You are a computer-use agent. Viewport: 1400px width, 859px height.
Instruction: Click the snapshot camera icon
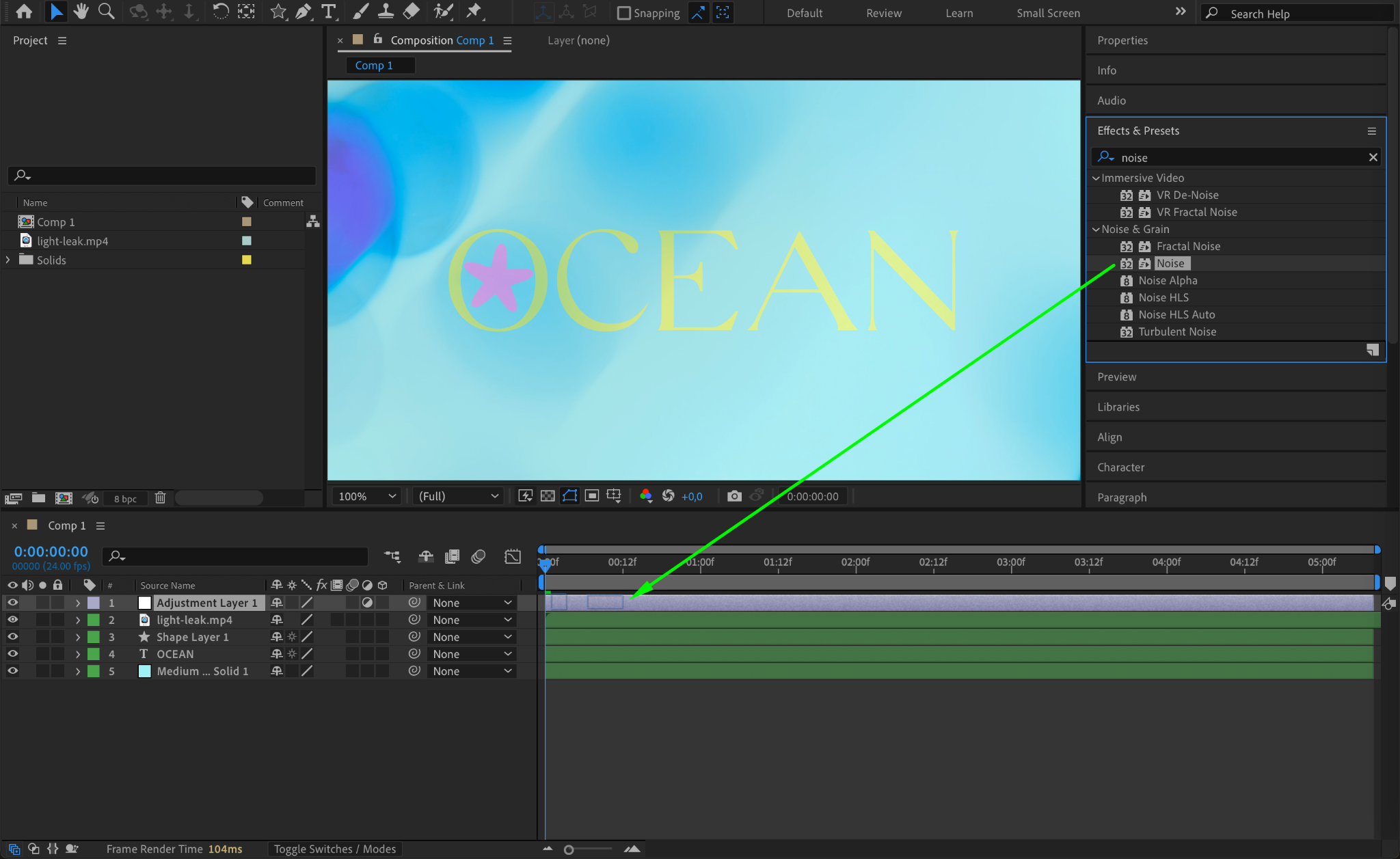pos(733,496)
